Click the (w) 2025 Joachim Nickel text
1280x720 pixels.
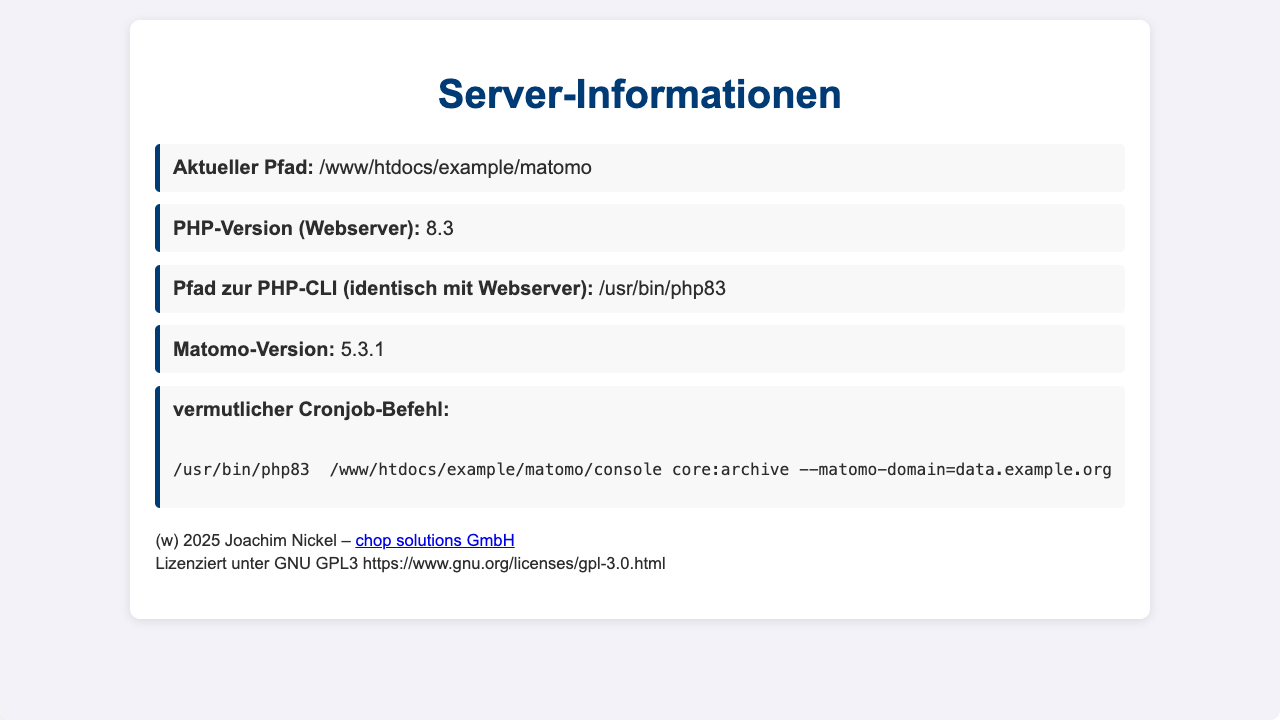pyautogui.click(x=246, y=540)
